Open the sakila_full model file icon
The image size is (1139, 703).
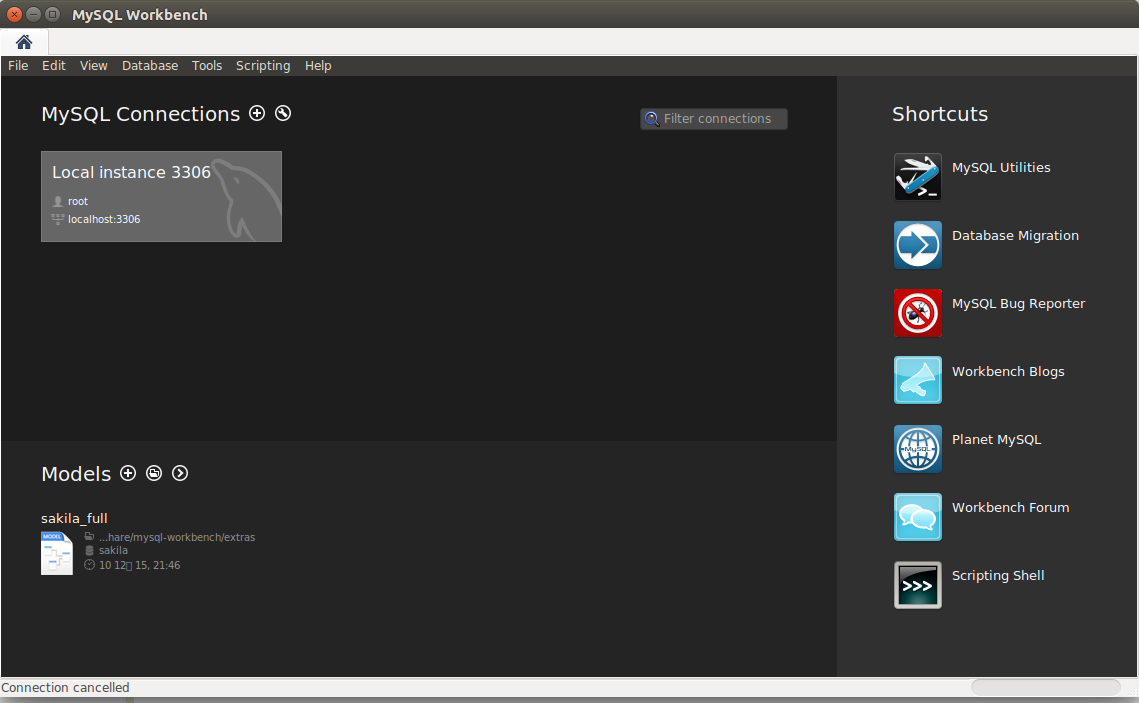tap(57, 553)
